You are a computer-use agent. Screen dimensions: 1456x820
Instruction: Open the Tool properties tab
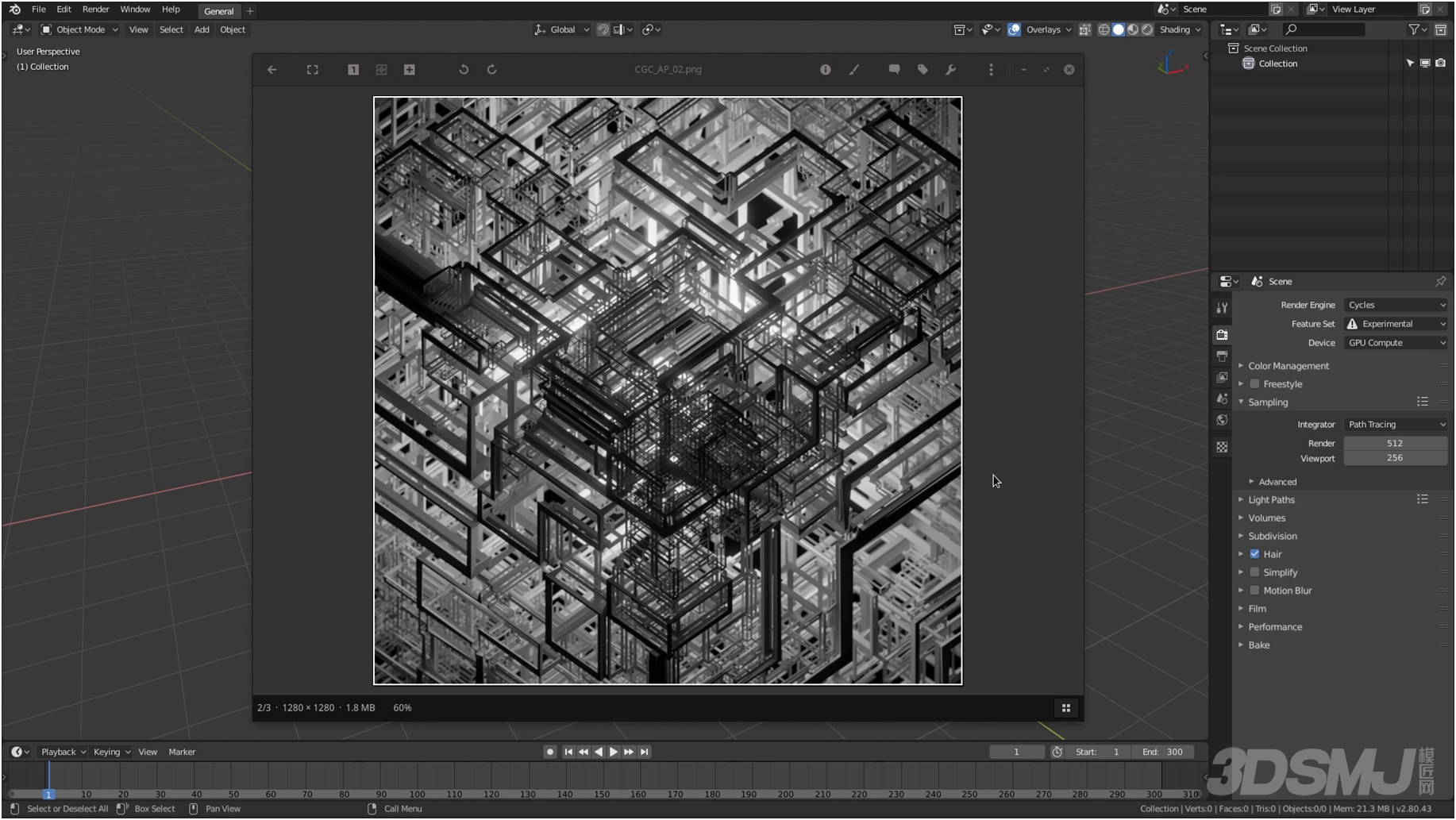tap(1222, 308)
